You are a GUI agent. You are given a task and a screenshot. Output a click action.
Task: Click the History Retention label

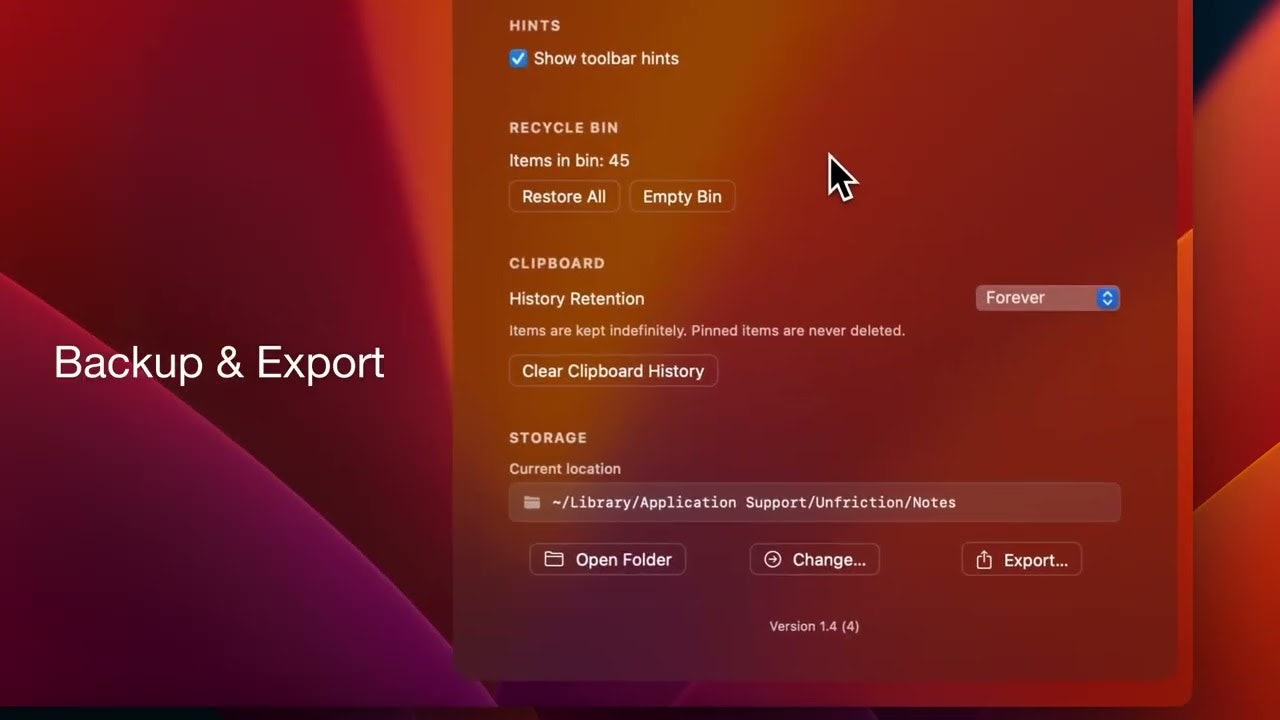pos(577,298)
